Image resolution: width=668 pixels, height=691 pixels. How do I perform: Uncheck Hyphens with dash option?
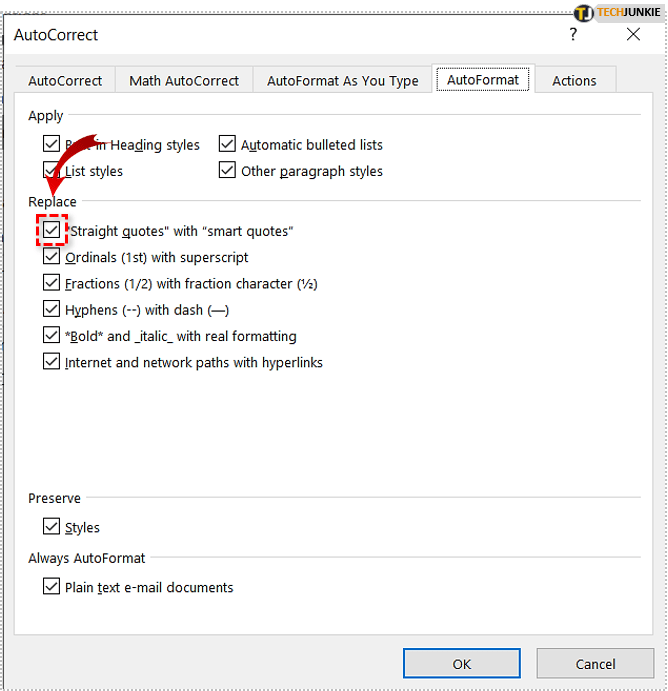[x=52, y=310]
